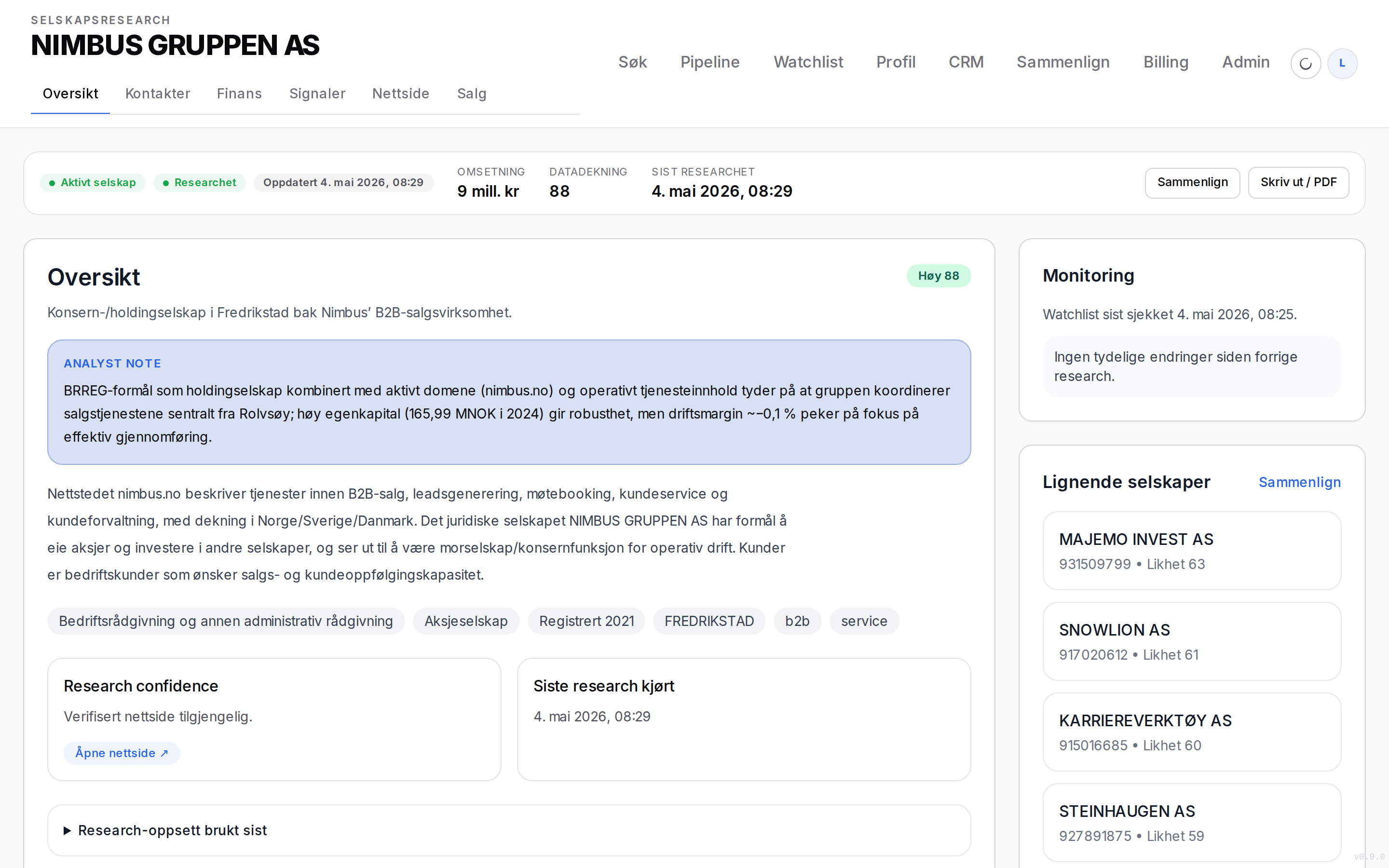The height and width of the screenshot is (868, 1389).
Task: Open the Admin page
Action: point(1245,62)
